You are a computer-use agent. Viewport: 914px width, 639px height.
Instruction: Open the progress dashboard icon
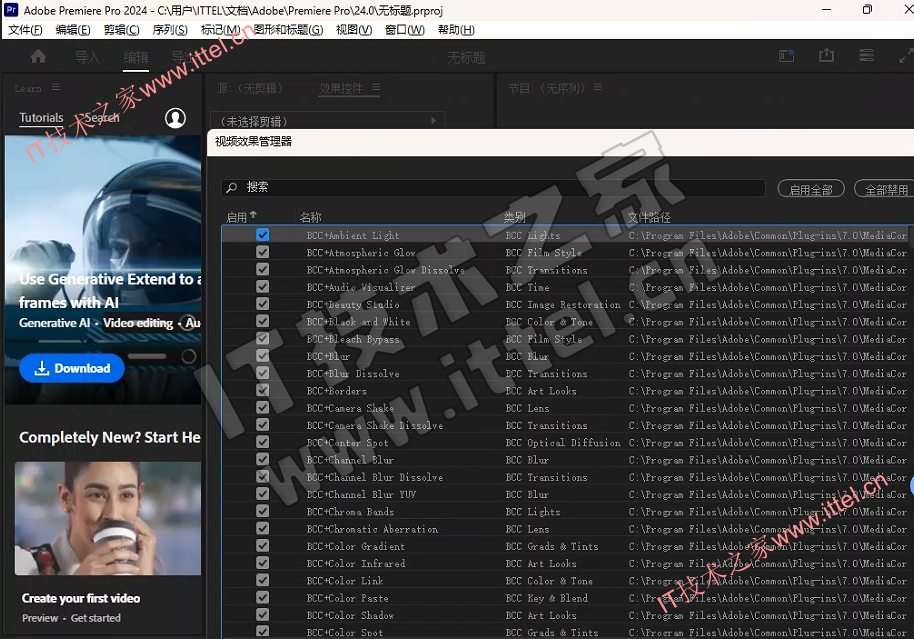tap(867, 55)
